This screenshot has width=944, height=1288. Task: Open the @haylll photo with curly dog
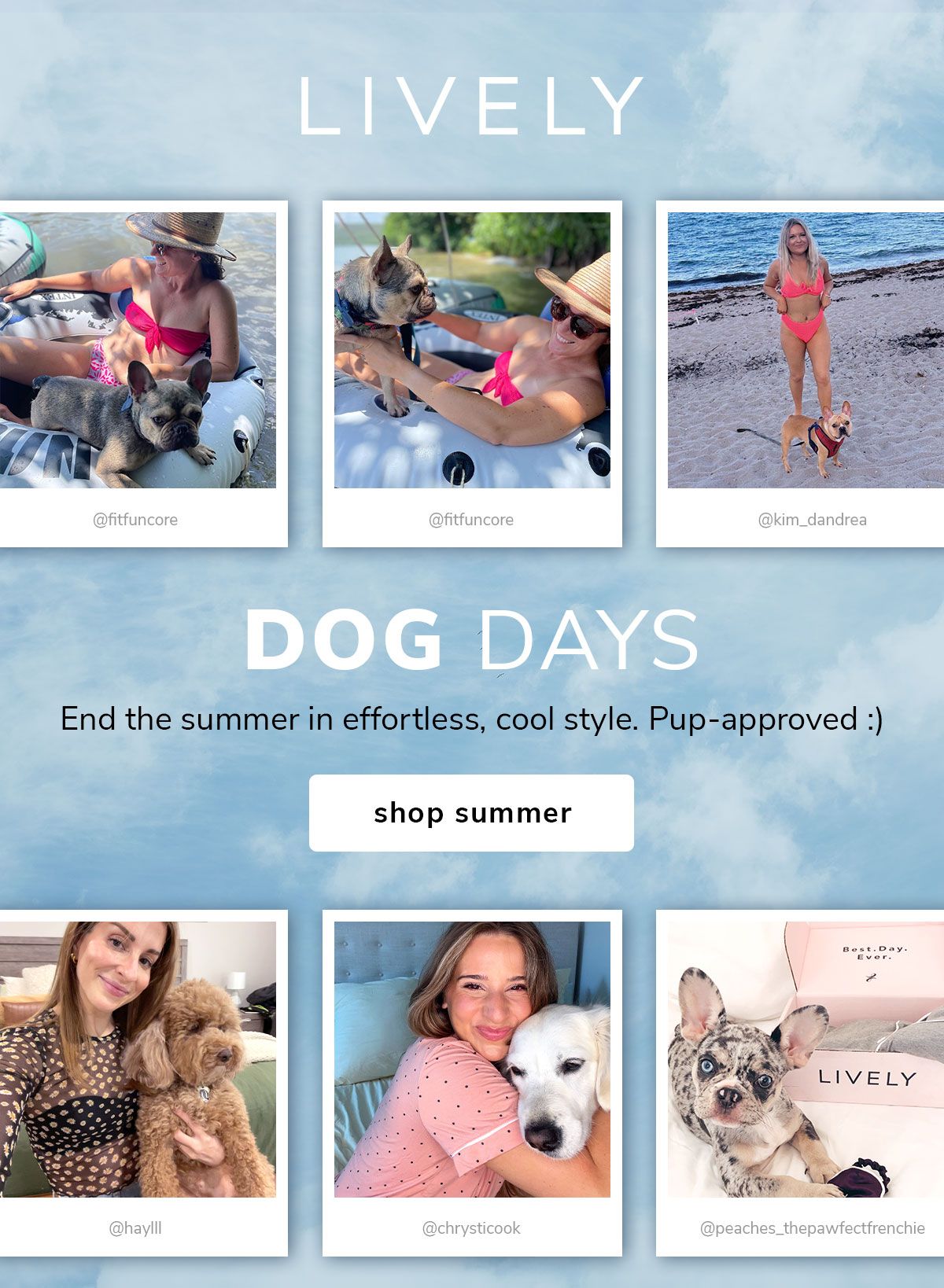(138, 1059)
